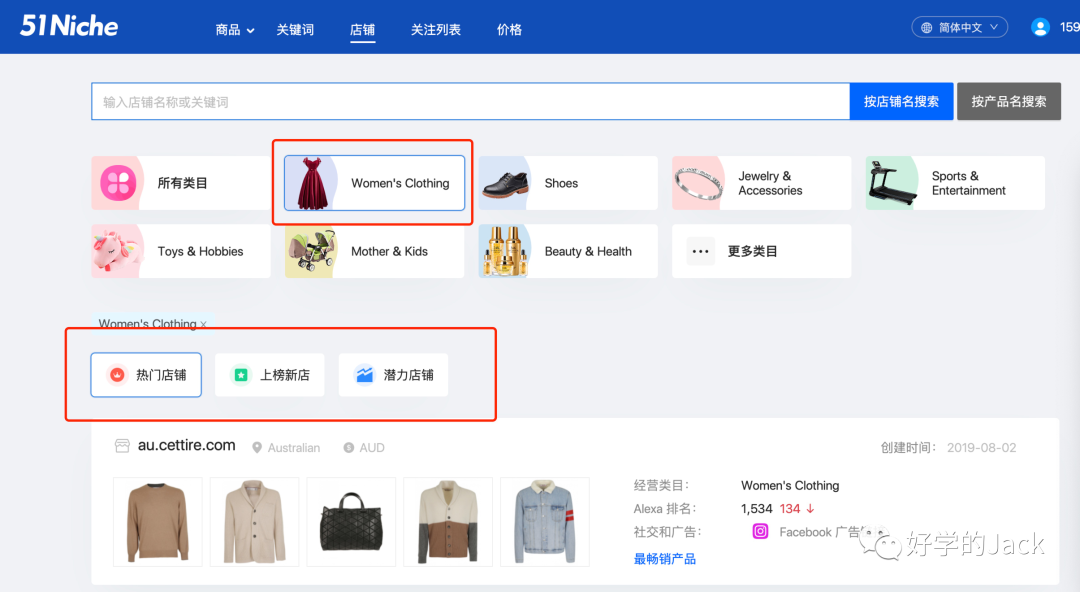Image resolution: width=1080 pixels, height=592 pixels.
Task: Select the 所有类目 category card
Action: click(181, 183)
